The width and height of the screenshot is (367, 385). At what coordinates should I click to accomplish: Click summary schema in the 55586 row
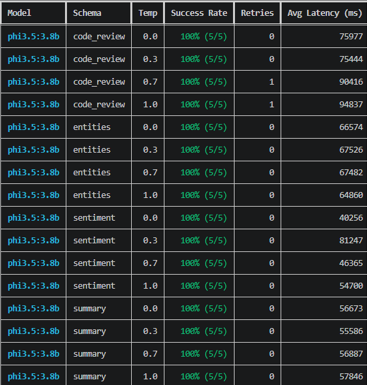tap(89, 332)
